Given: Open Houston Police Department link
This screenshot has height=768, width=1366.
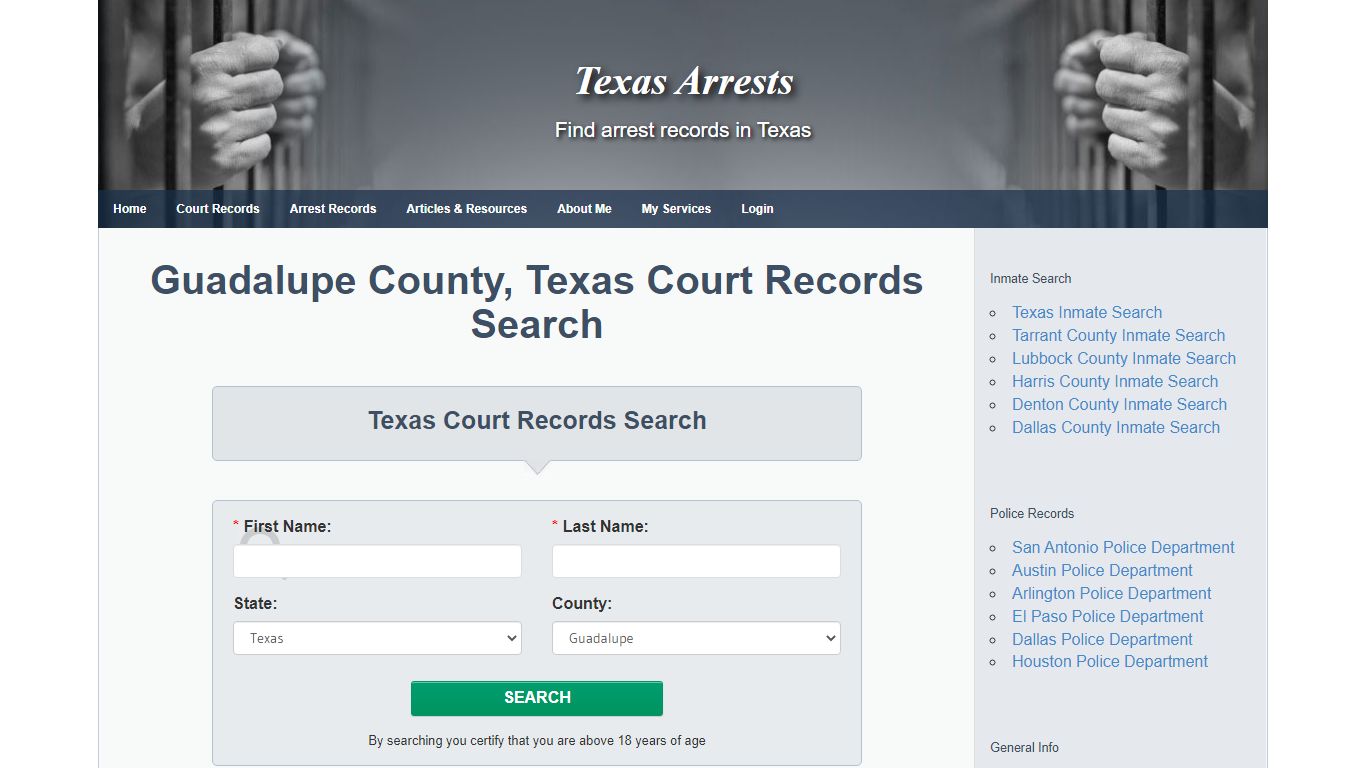Looking at the screenshot, I should coord(1110,661).
